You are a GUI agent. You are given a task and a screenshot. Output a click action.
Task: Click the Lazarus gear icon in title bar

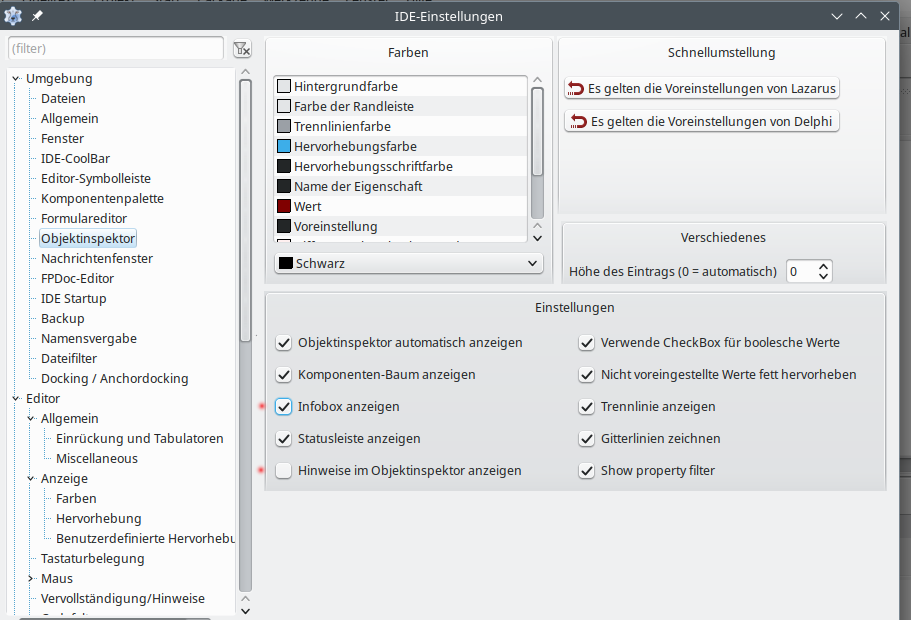pyautogui.click(x=13, y=16)
